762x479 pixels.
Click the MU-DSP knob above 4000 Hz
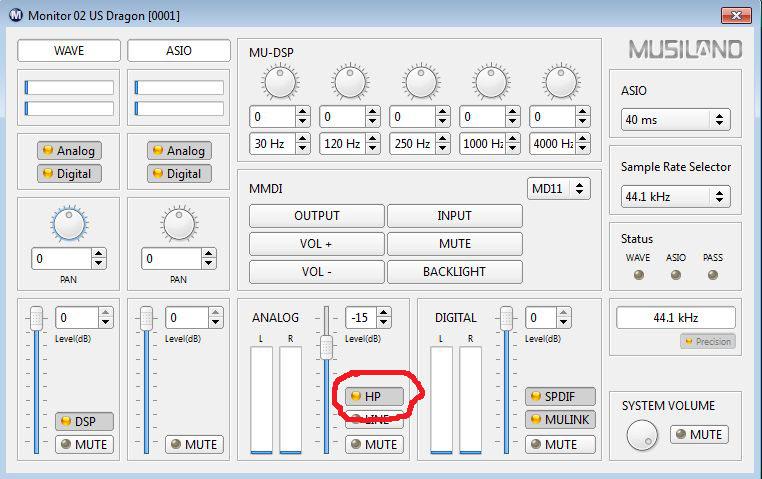pos(561,82)
